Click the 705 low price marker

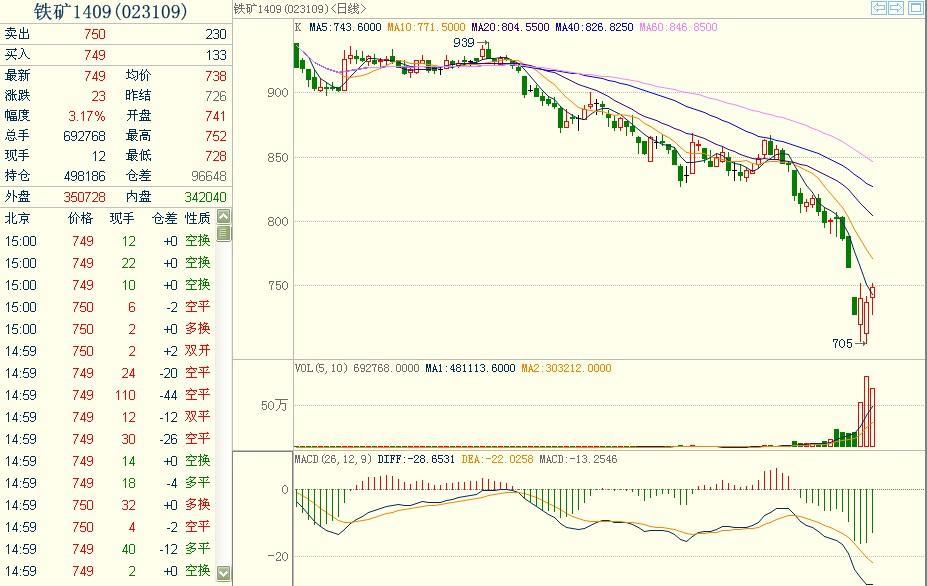tap(842, 343)
